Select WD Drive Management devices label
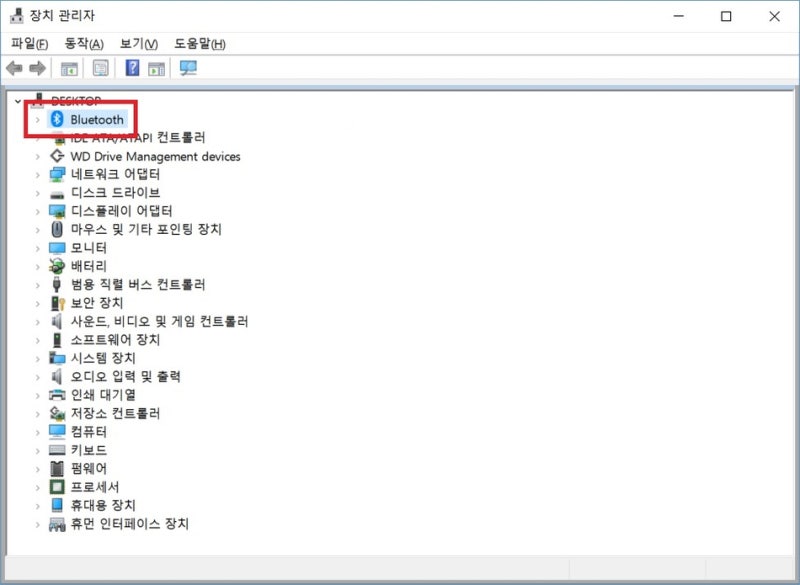The image size is (800, 585). coord(155,156)
